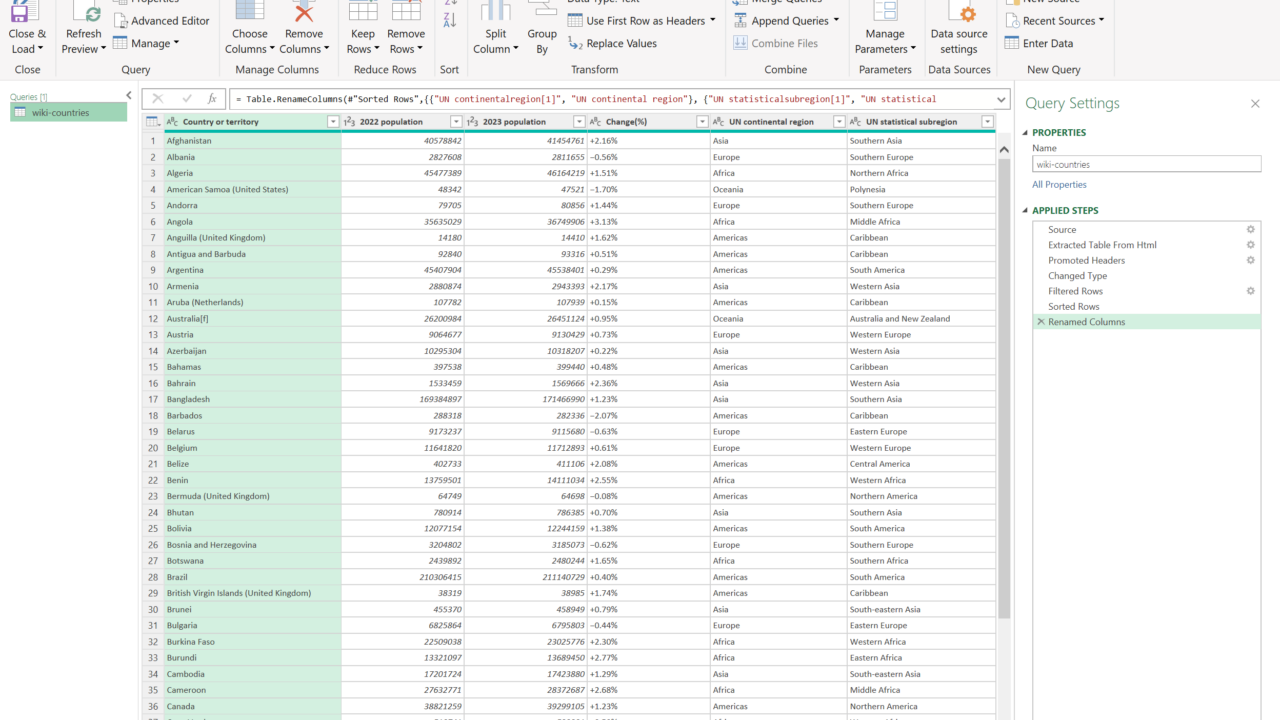Delete the Renamed Columns step
The height and width of the screenshot is (720, 1280).
pyautogui.click(x=1041, y=322)
